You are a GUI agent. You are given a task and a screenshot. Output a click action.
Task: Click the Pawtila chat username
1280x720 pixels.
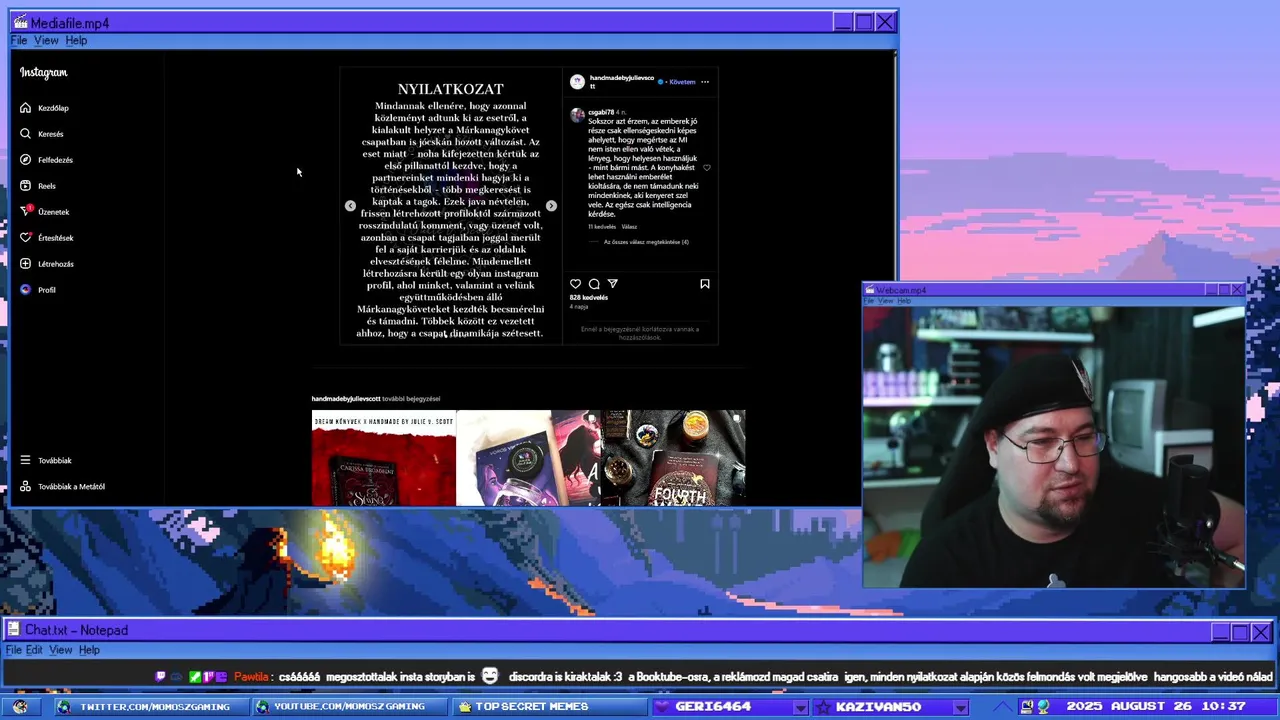pyautogui.click(x=252, y=677)
